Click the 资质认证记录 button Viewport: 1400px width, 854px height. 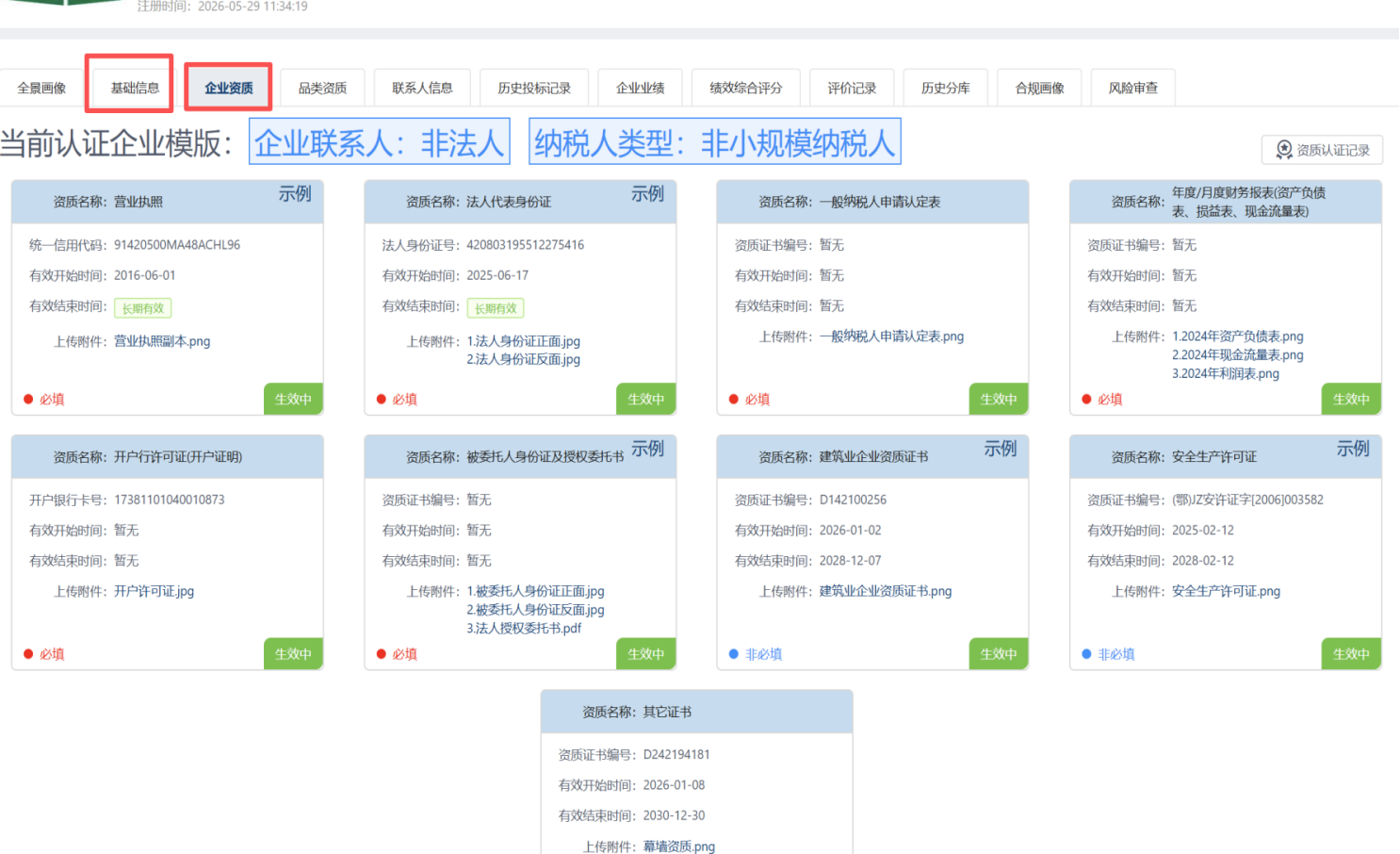(x=1322, y=150)
